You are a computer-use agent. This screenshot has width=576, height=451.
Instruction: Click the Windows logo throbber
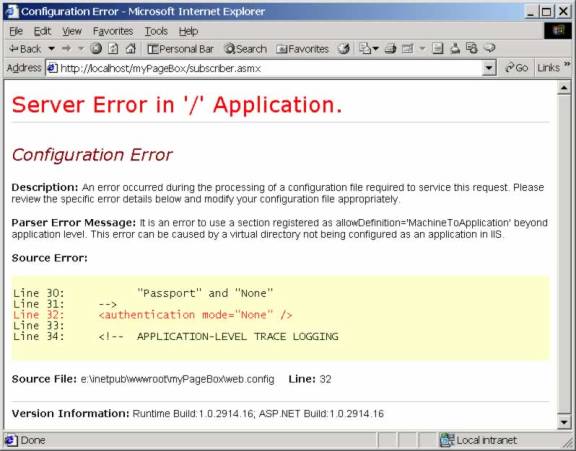coord(558,31)
